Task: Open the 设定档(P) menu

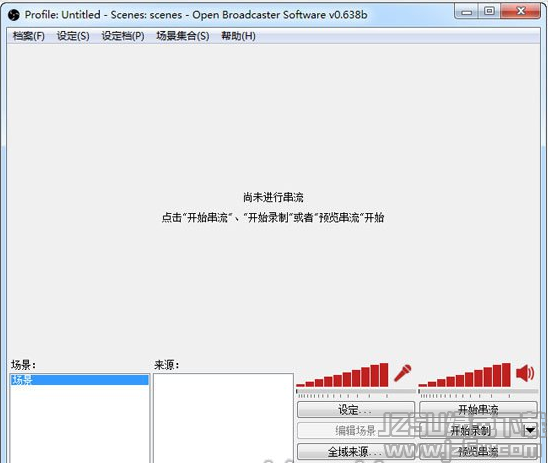Action: (123, 36)
